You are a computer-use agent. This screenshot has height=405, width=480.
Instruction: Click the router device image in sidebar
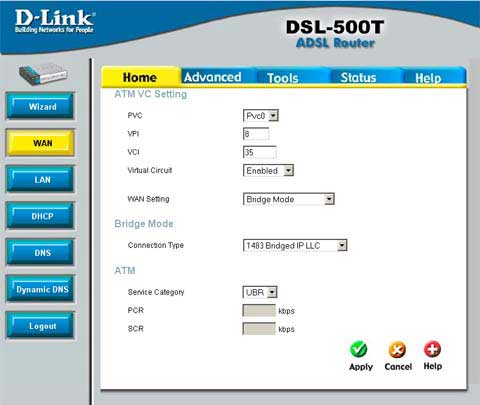point(43,74)
